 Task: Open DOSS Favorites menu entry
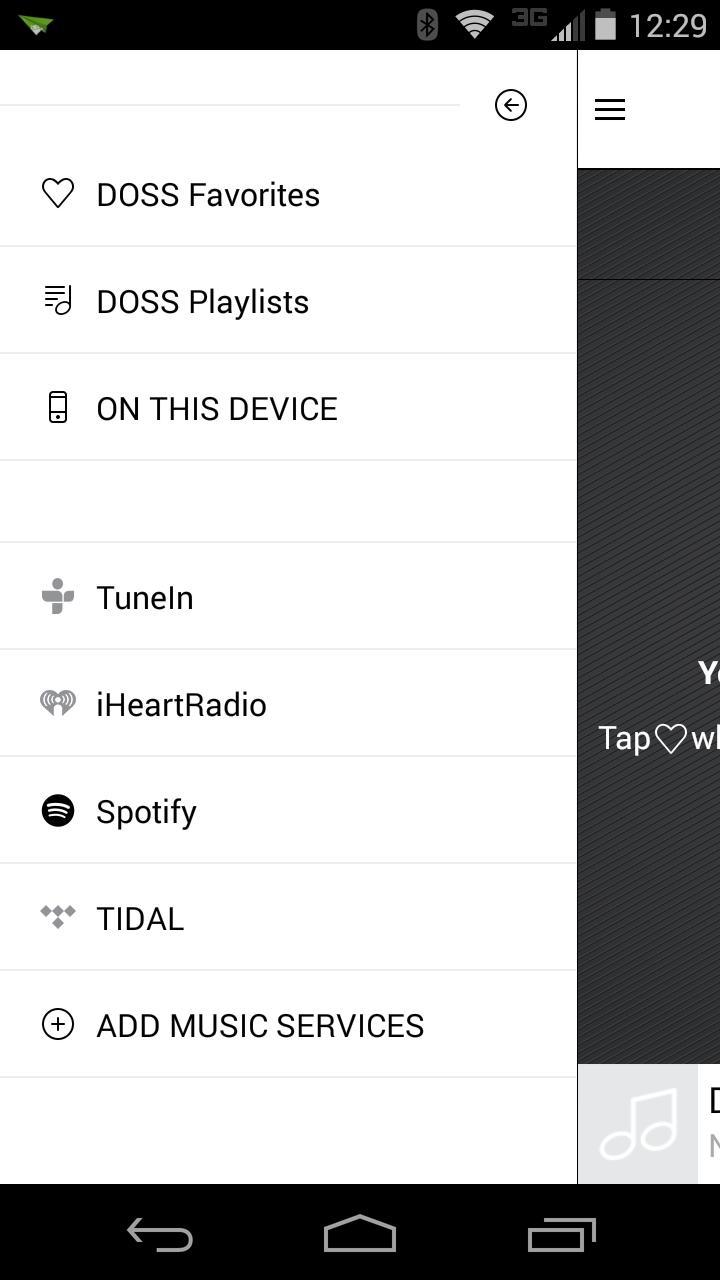click(288, 194)
